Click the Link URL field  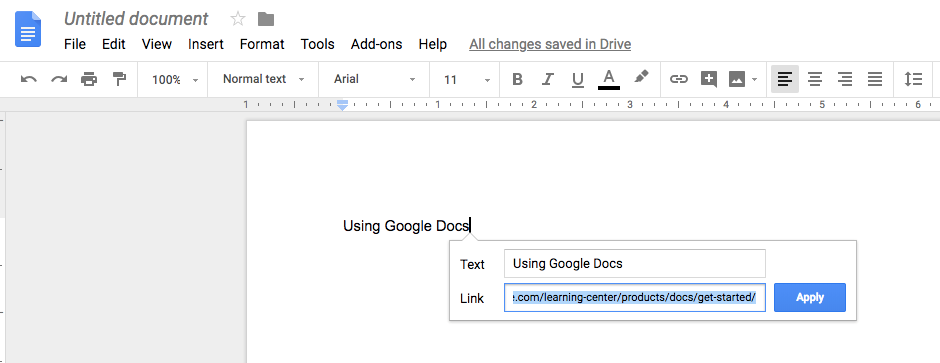635,298
